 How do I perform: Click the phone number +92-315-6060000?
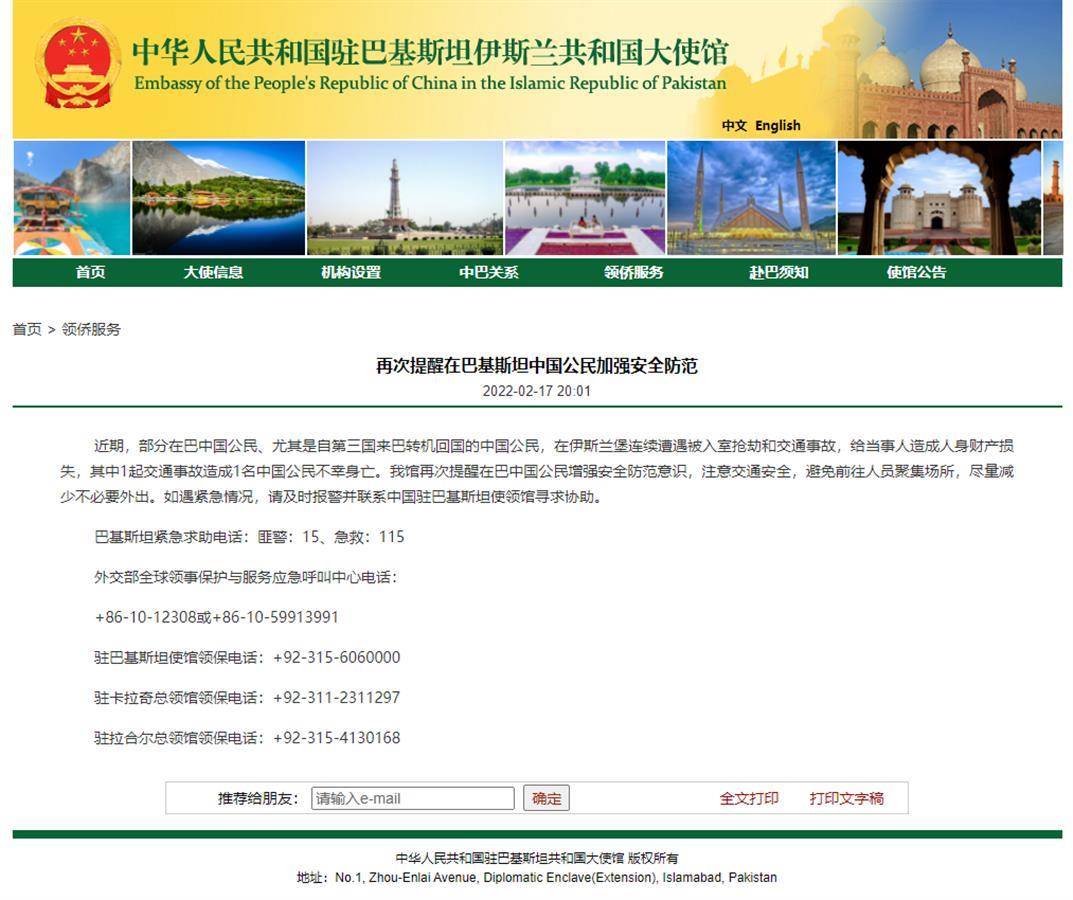337,658
